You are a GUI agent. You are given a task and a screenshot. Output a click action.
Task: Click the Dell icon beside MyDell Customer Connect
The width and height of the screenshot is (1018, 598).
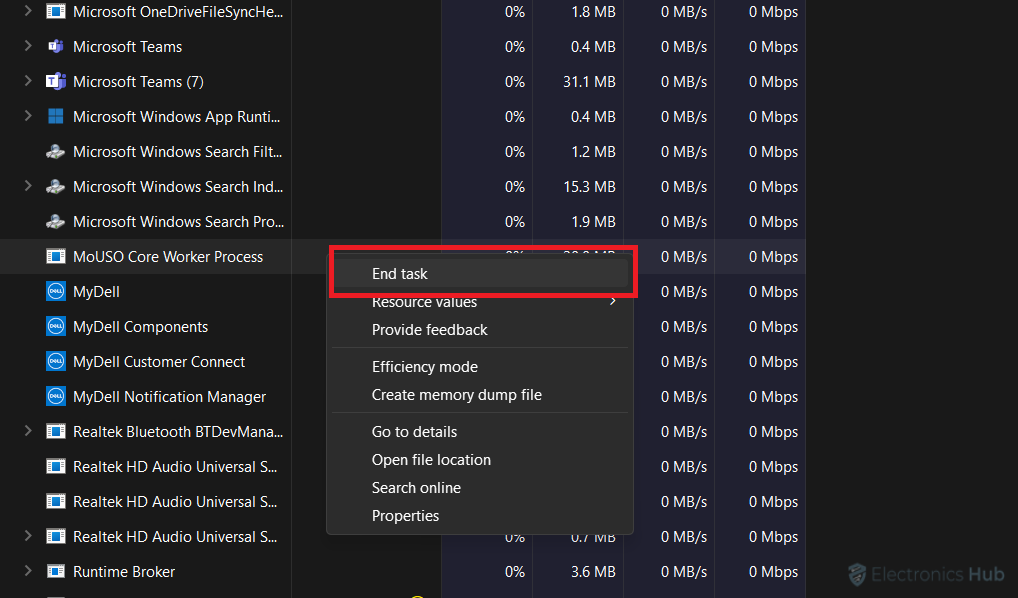coord(56,362)
